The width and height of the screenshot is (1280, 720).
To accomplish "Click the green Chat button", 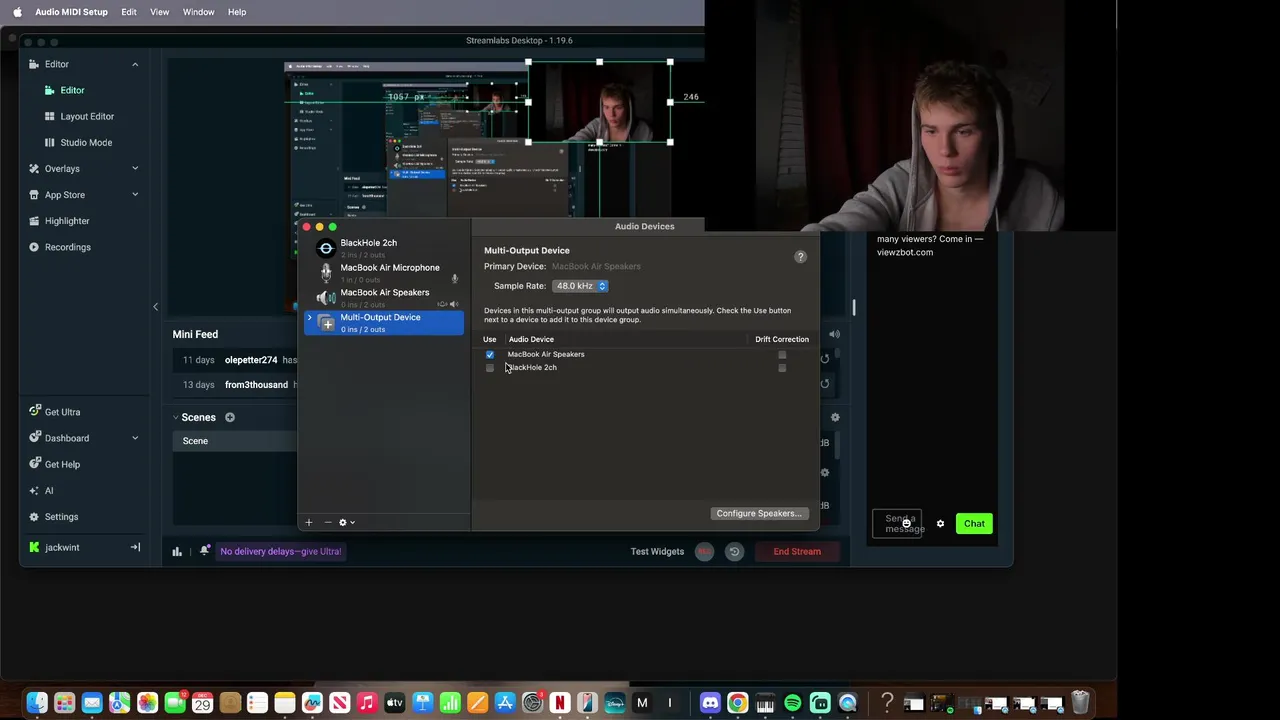I will coord(974,523).
